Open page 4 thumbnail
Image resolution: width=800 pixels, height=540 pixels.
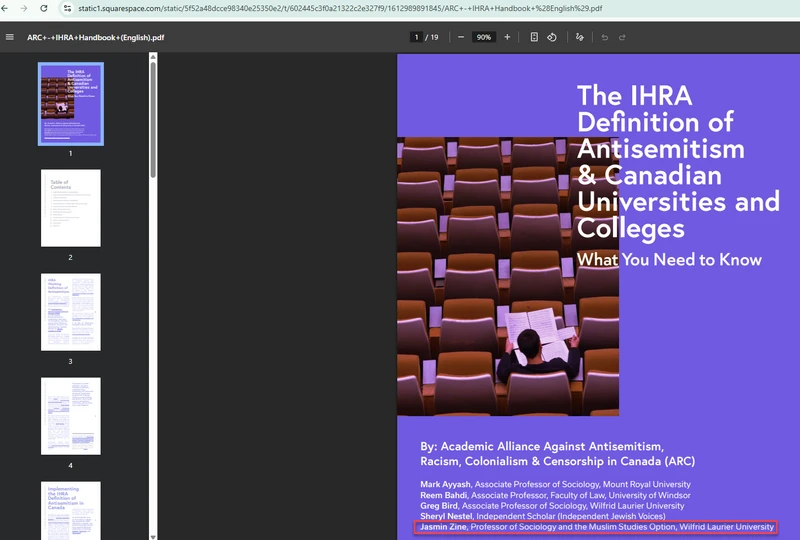pyautogui.click(x=71, y=416)
